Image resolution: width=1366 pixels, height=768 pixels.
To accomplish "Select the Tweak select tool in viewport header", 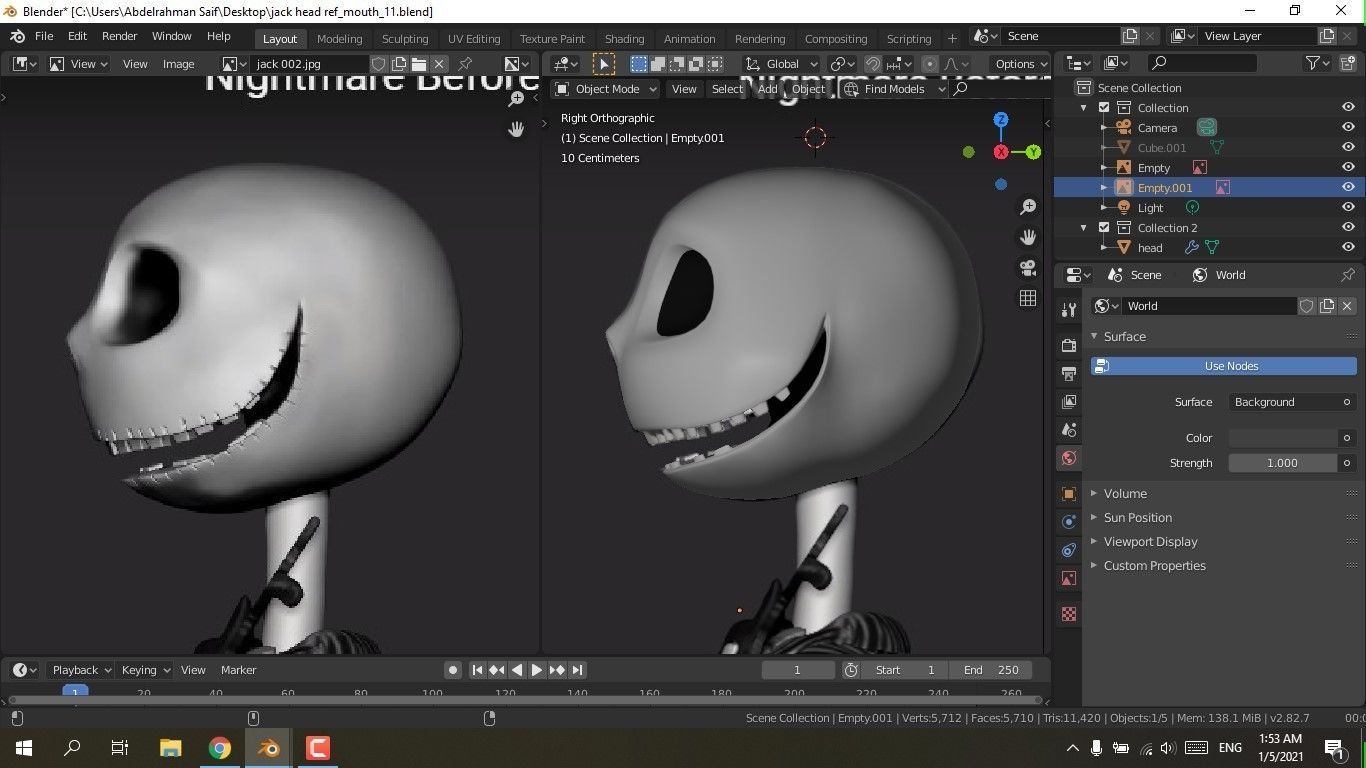I will coord(604,64).
